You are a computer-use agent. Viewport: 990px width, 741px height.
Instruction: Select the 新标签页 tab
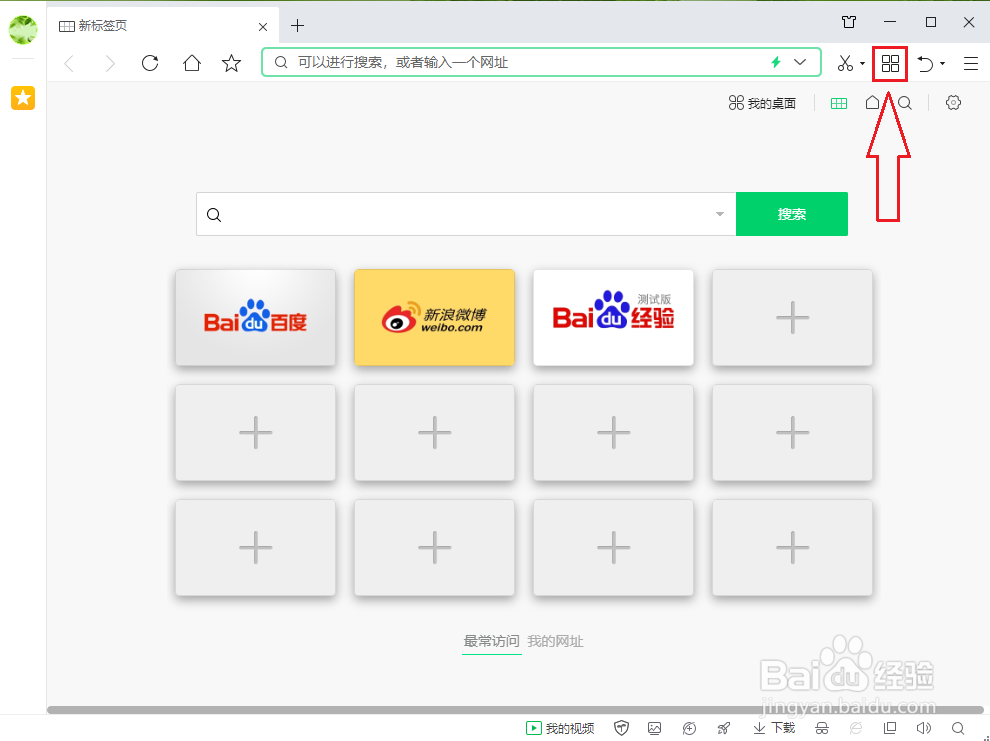(x=163, y=25)
